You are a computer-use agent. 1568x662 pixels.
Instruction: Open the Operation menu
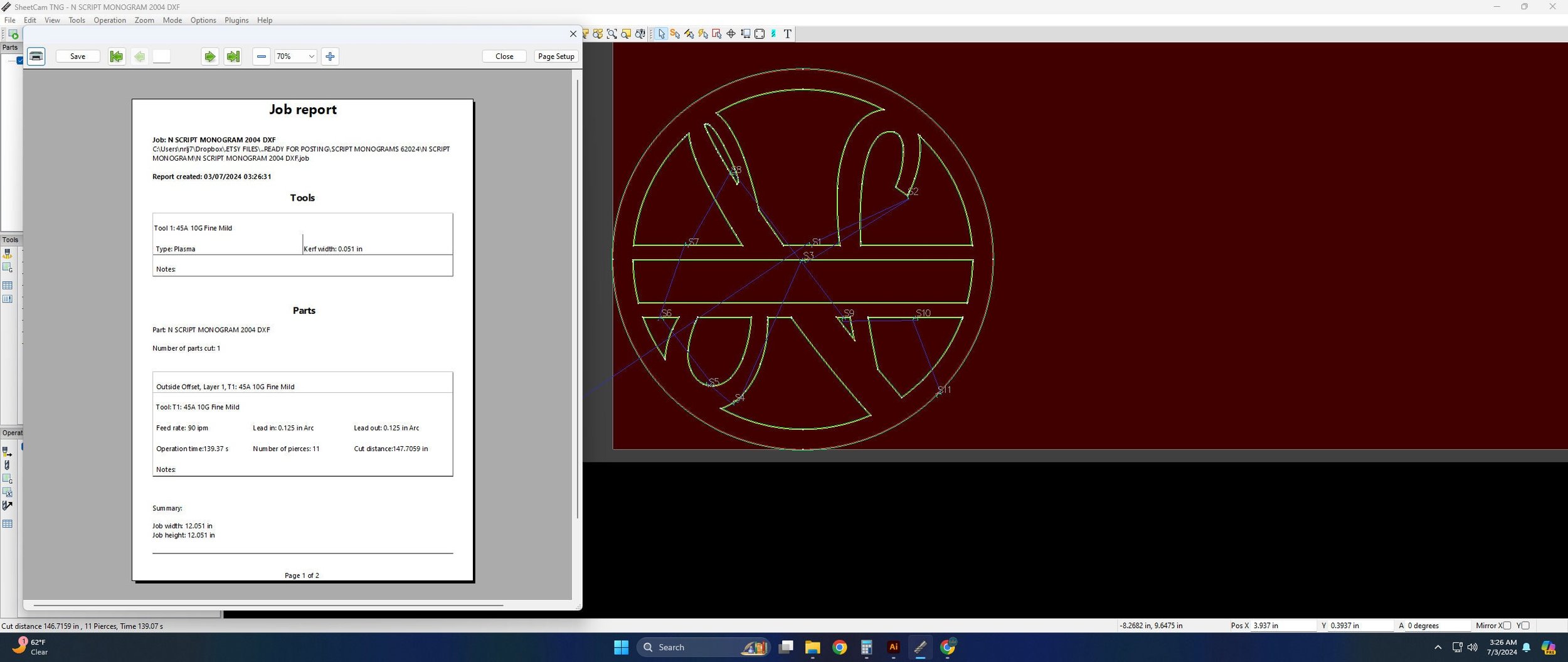click(x=110, y=20)
